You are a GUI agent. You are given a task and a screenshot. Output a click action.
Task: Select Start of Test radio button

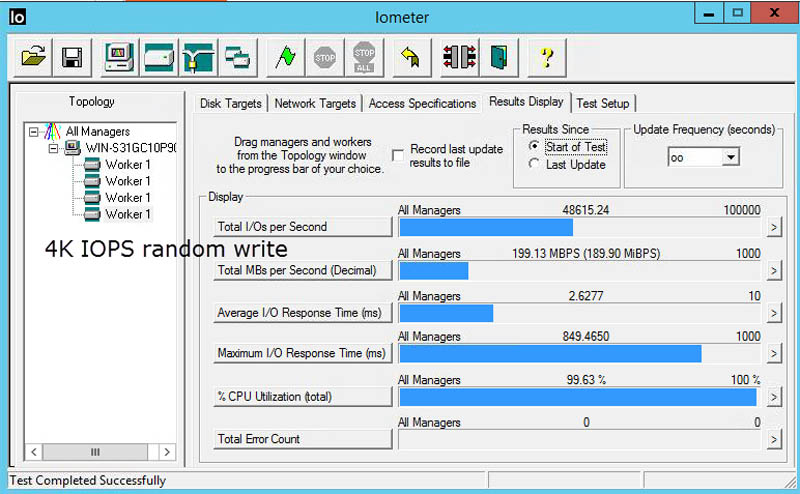tap(534, 146)
